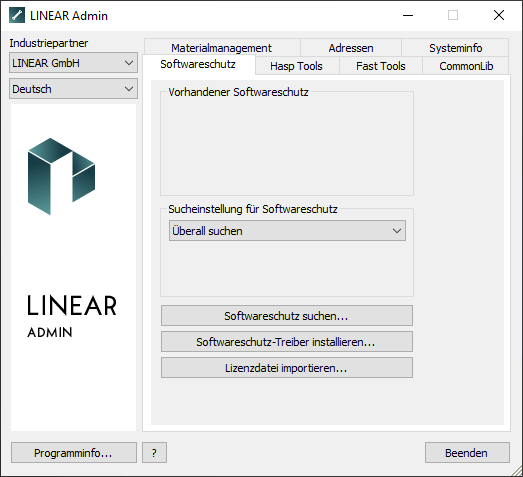Minimize the LINEAR Admin window
This screenshot has height=477, width=523.
point(408,15)
